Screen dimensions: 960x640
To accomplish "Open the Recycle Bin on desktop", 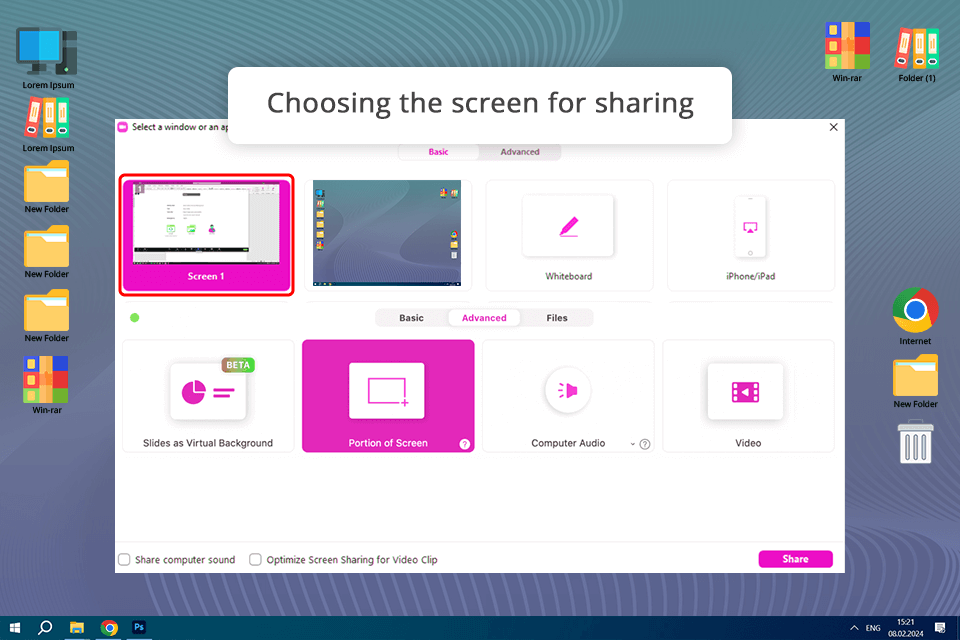I will pyautogui.click(x=915, y=441).
